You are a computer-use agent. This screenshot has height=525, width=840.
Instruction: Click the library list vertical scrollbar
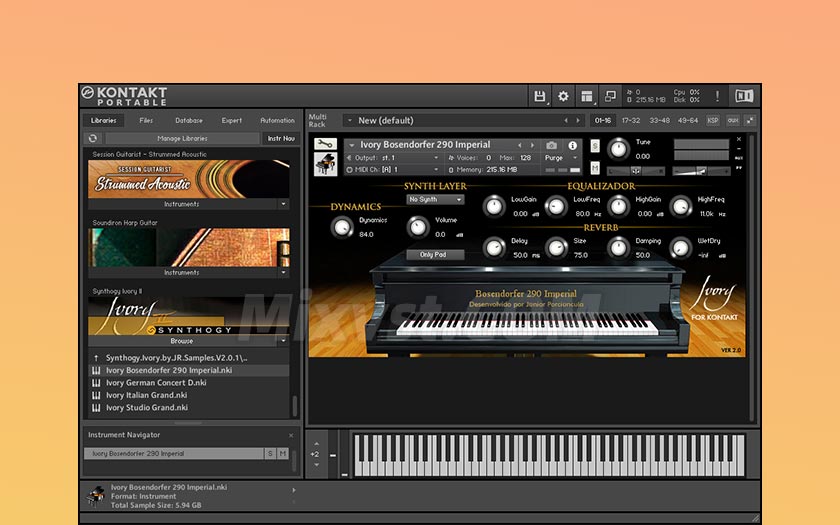coord(294,406)
